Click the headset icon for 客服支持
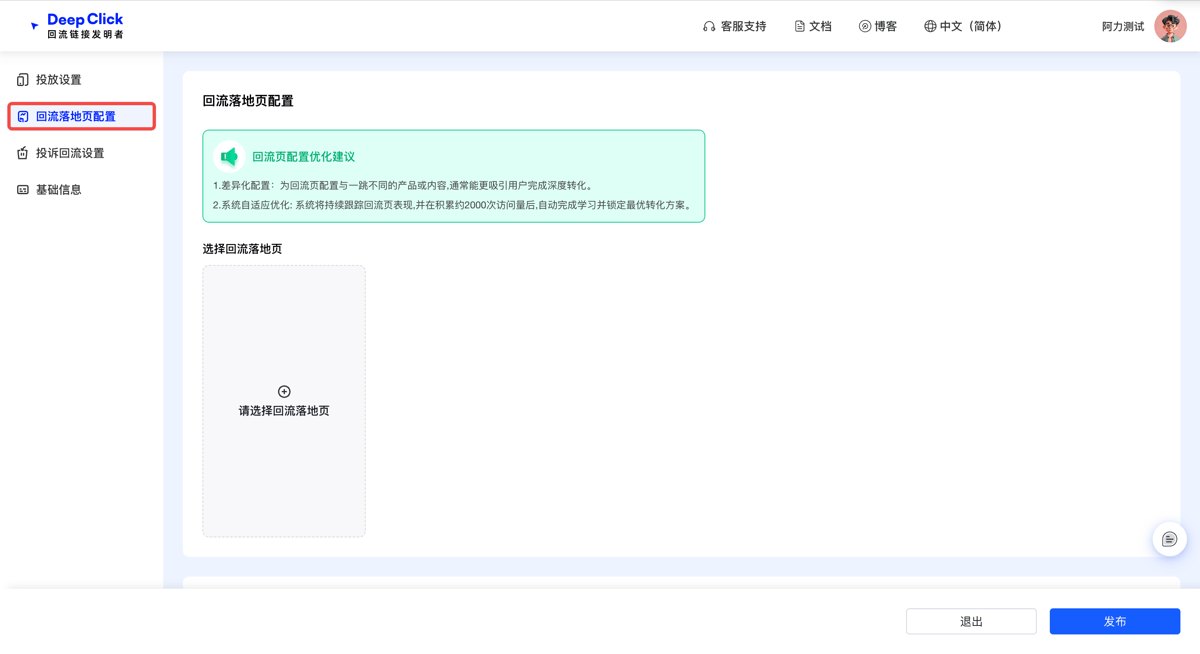 709,27
